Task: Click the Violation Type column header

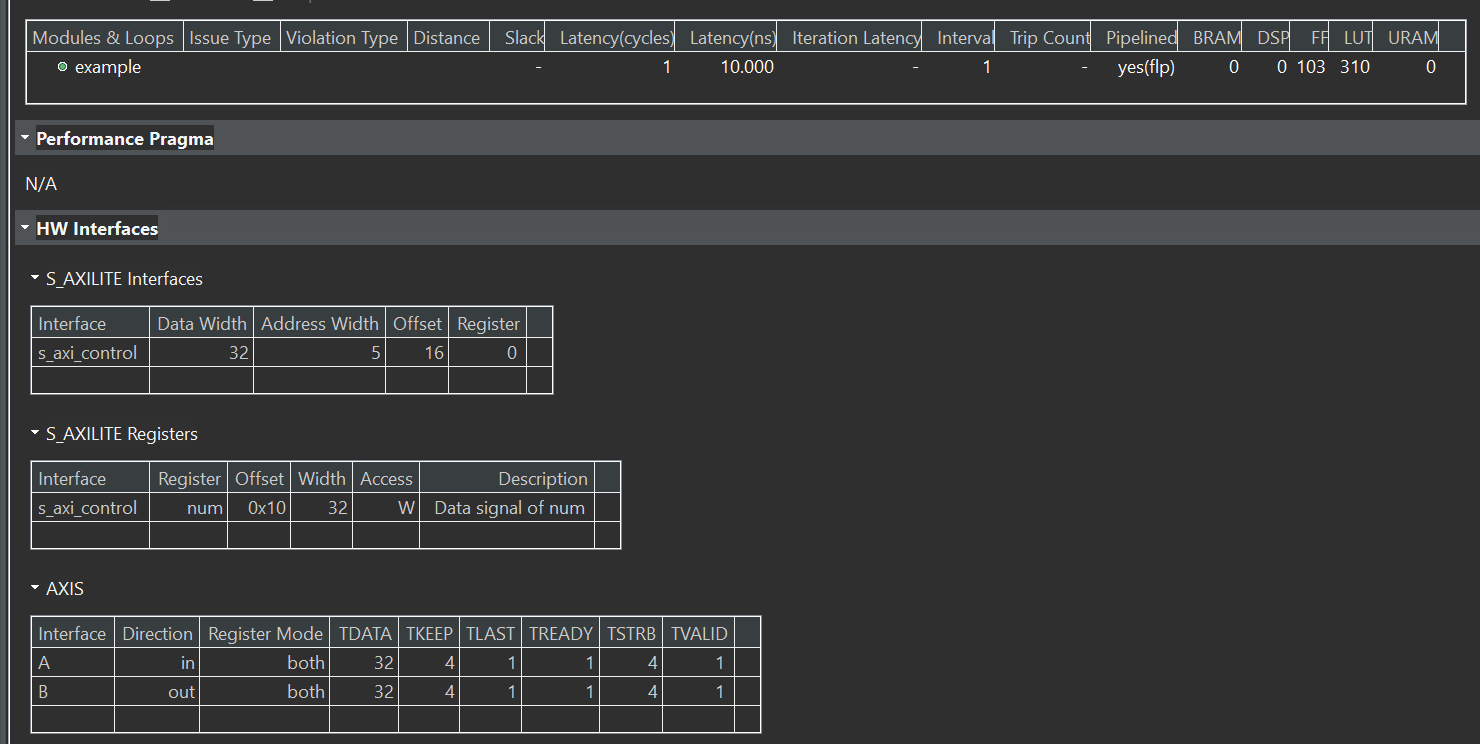Action: tap(342, 38)
